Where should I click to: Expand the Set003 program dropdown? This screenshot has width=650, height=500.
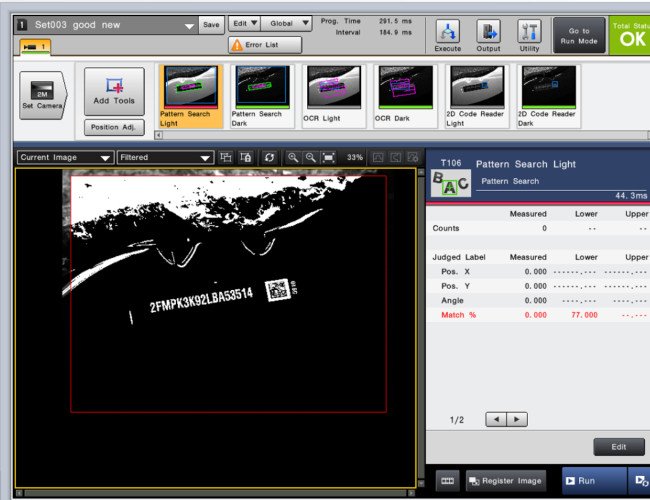(x=190, y=25)
